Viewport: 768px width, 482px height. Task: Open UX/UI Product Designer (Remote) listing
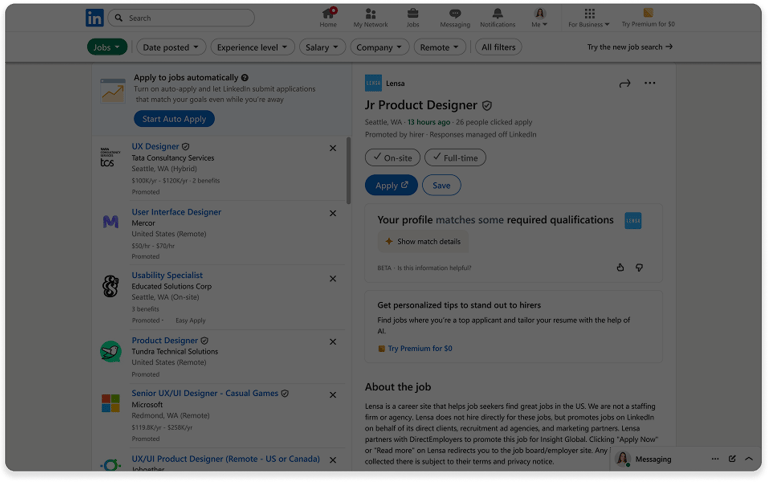coord(225,458)
